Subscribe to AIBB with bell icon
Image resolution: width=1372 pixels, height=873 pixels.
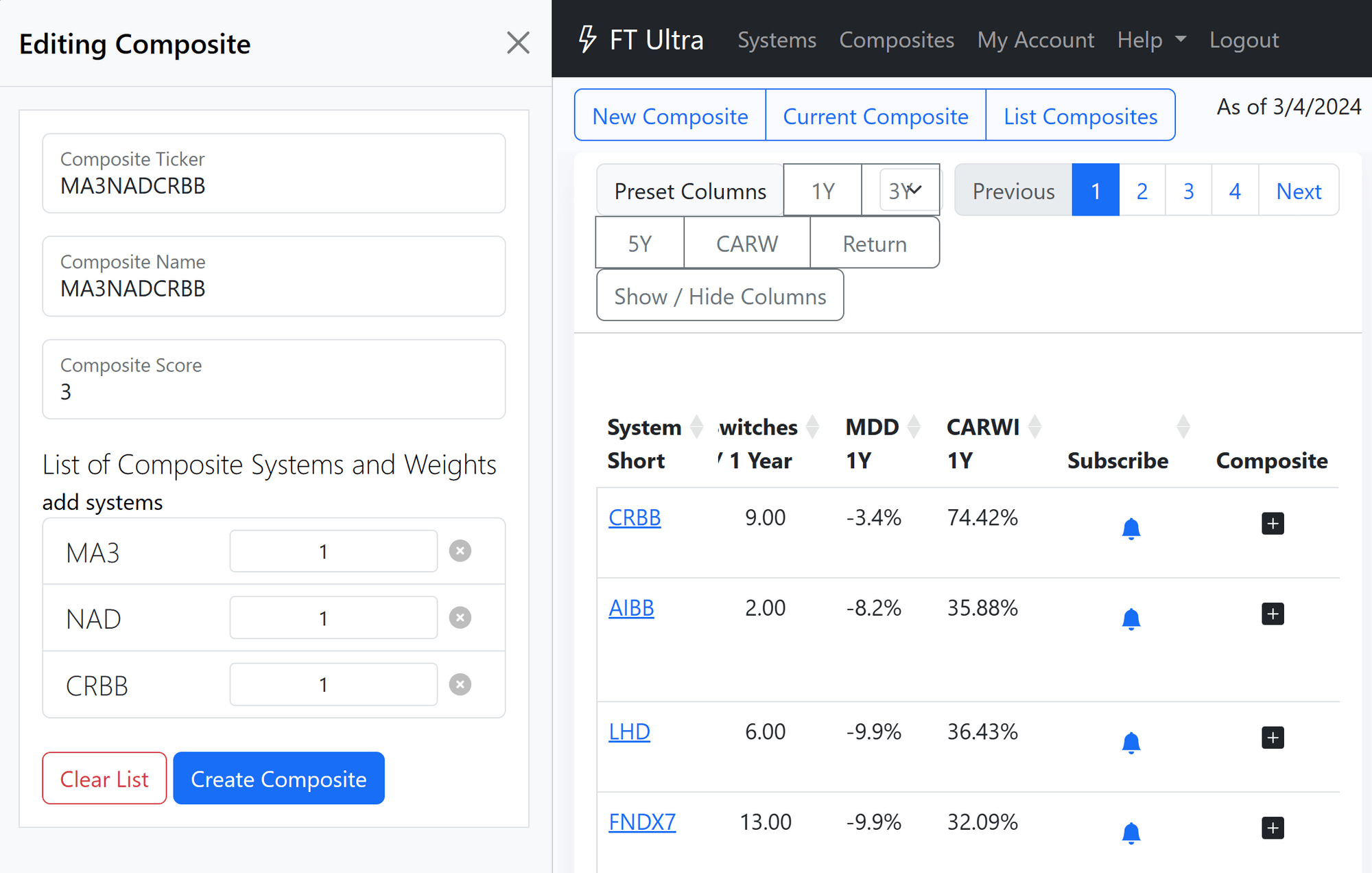pos(1131,619)
